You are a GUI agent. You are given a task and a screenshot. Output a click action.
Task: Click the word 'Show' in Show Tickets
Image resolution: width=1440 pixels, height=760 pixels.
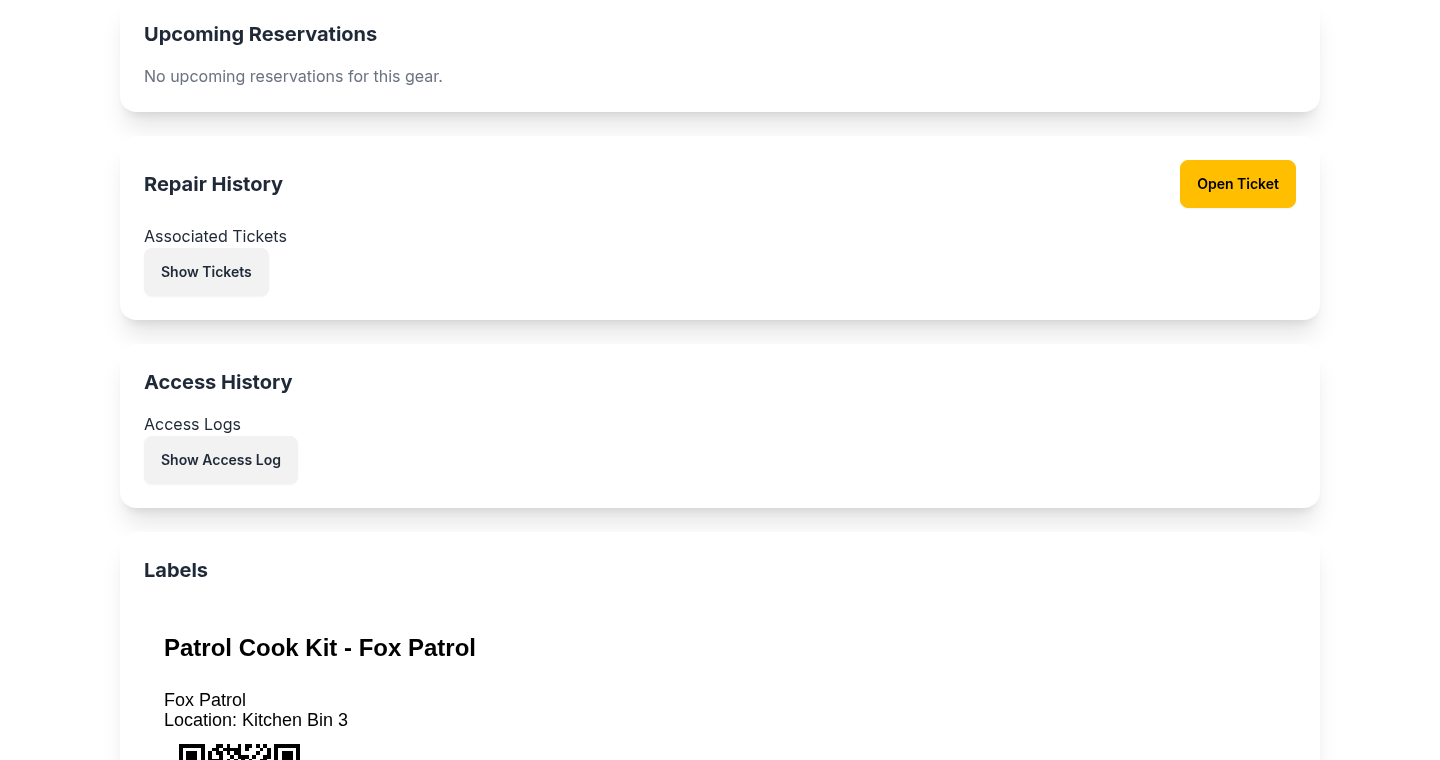point(180,272)
